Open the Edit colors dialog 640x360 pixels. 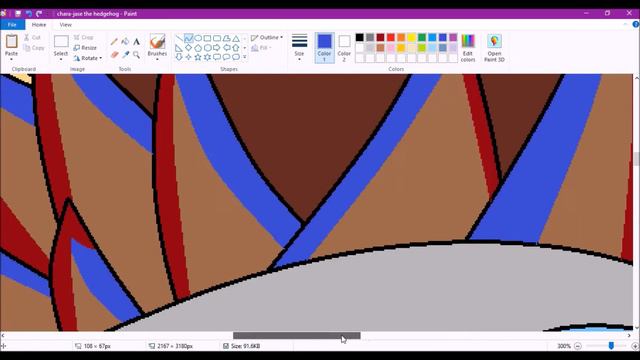[468, 48]
